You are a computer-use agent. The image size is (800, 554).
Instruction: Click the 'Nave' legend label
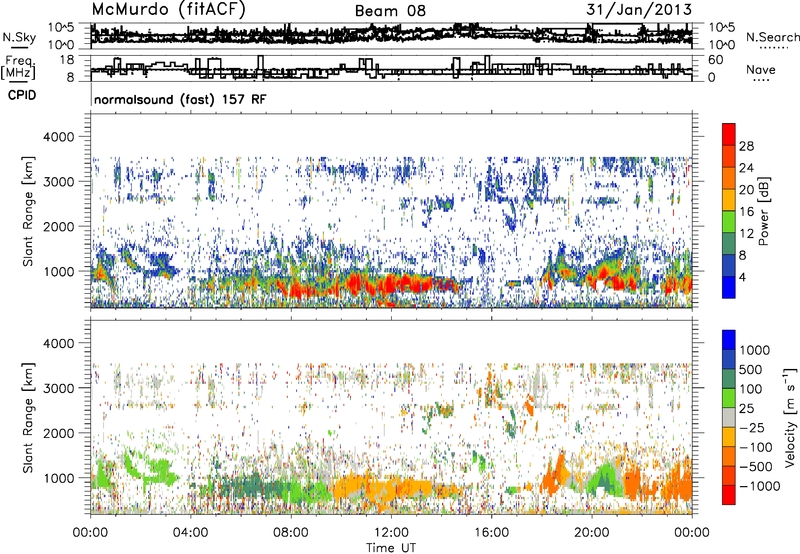tap(760, 69)
